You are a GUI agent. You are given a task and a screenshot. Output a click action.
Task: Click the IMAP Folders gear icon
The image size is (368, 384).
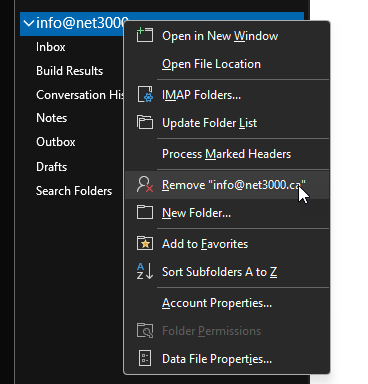click(145, 95)
